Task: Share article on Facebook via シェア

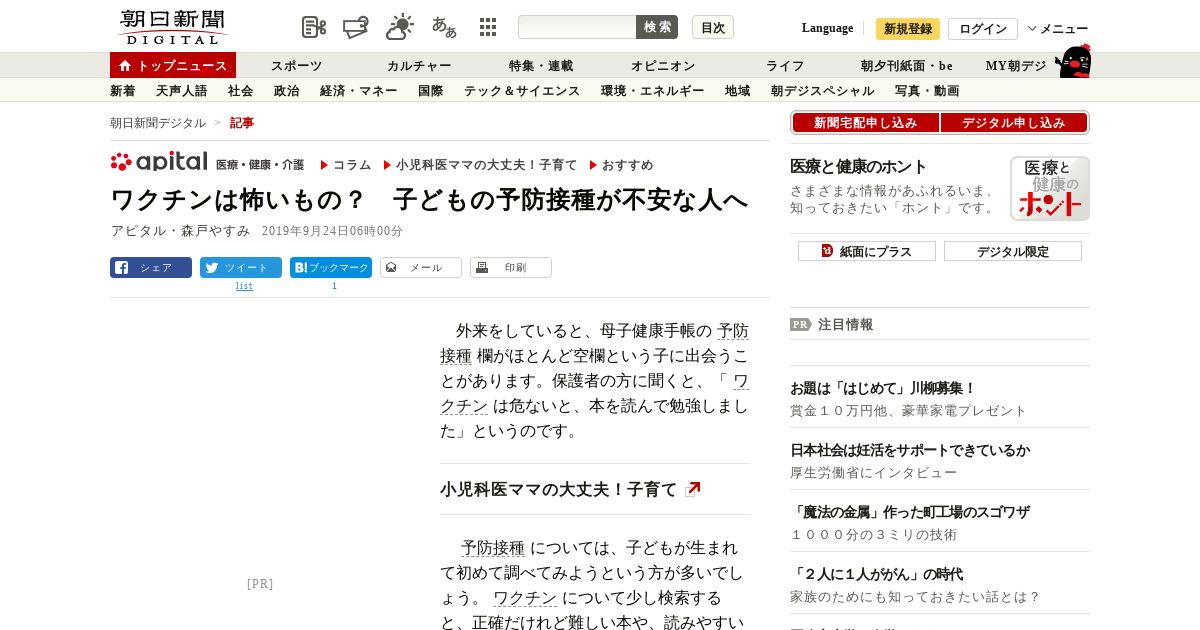Action: 151,267
